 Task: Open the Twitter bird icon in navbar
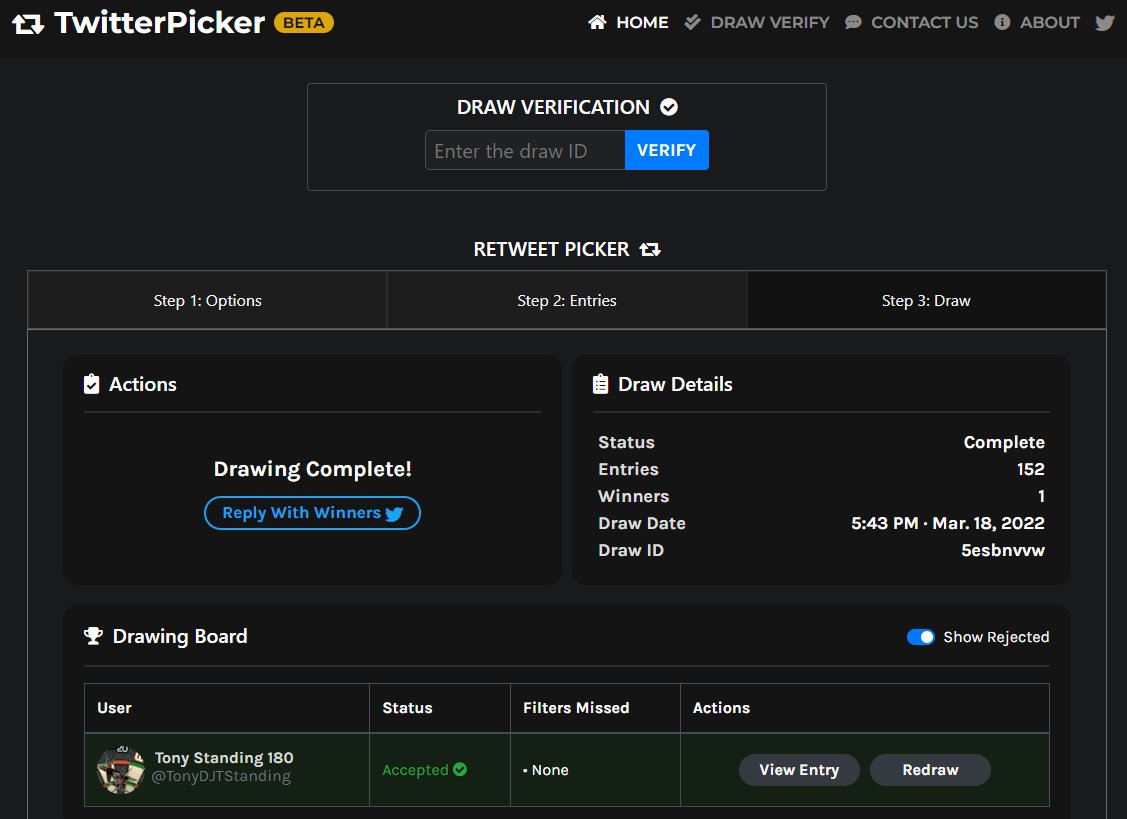(x=1105, y=22)
